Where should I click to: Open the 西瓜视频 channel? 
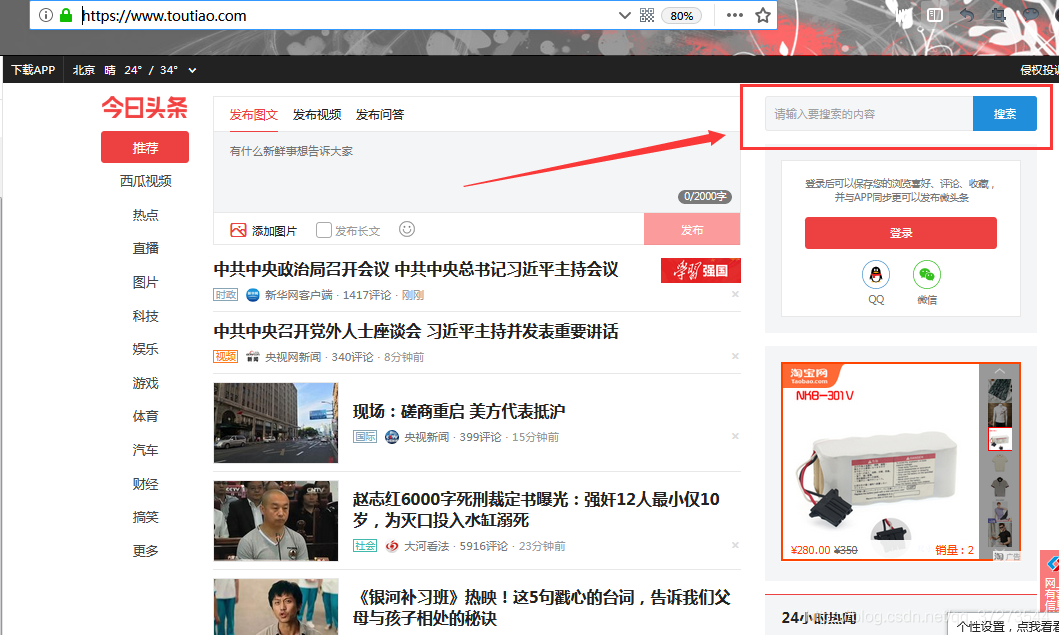pos(145,181)
